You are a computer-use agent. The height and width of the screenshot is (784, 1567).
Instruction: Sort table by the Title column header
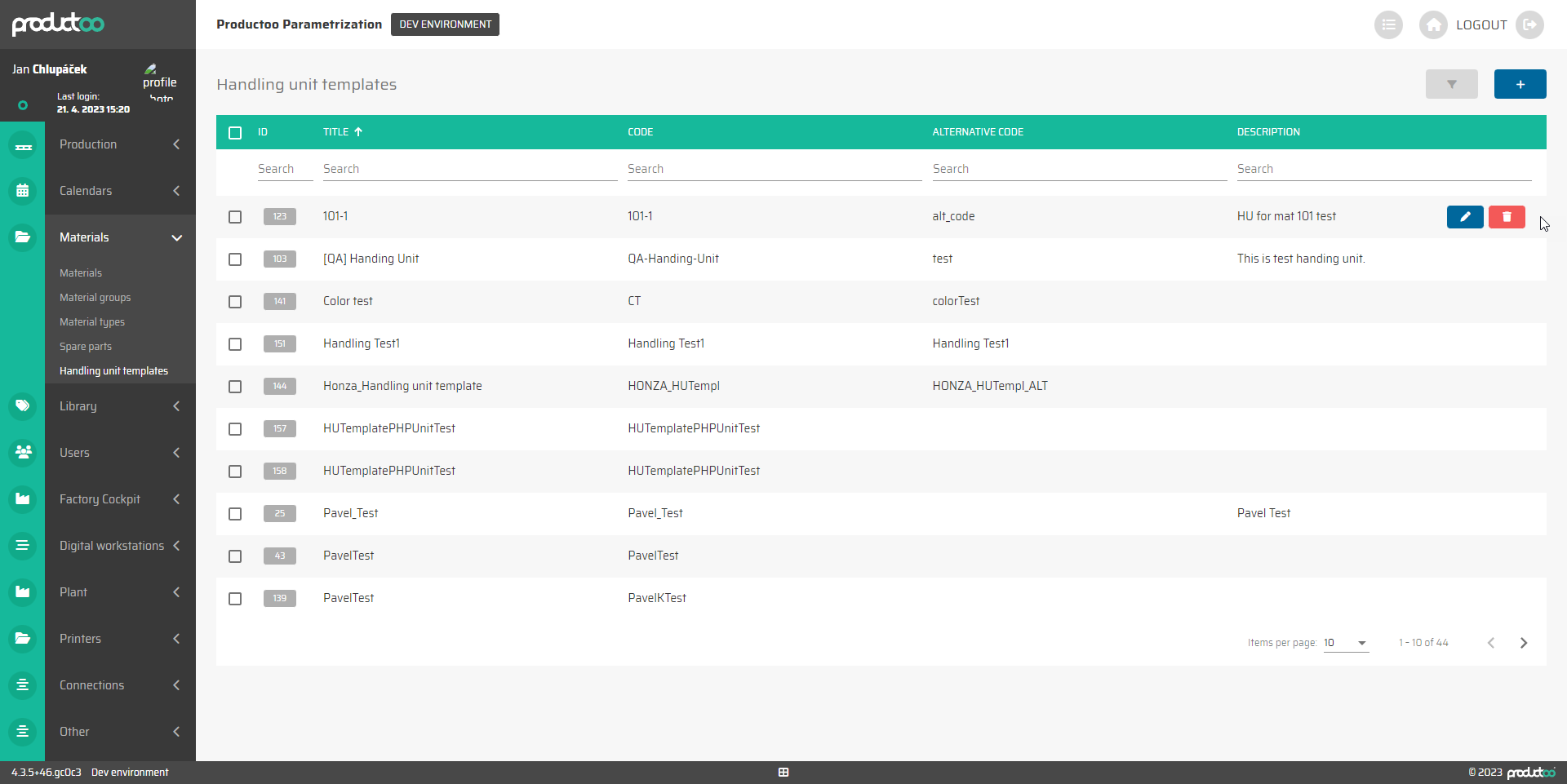coord(336,132)
